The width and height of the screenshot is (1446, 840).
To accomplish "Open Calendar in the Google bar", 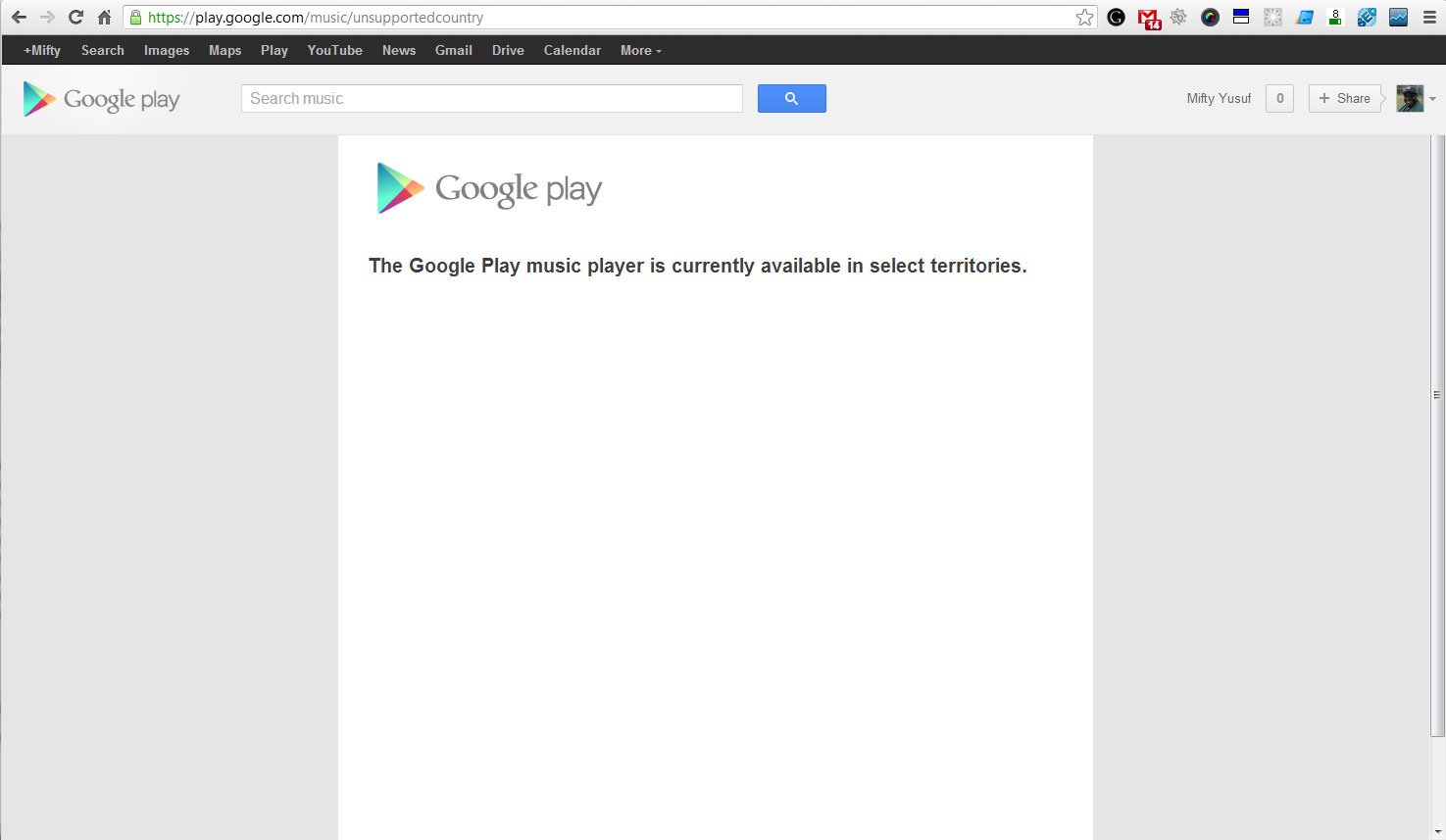I will click(573, 50).
